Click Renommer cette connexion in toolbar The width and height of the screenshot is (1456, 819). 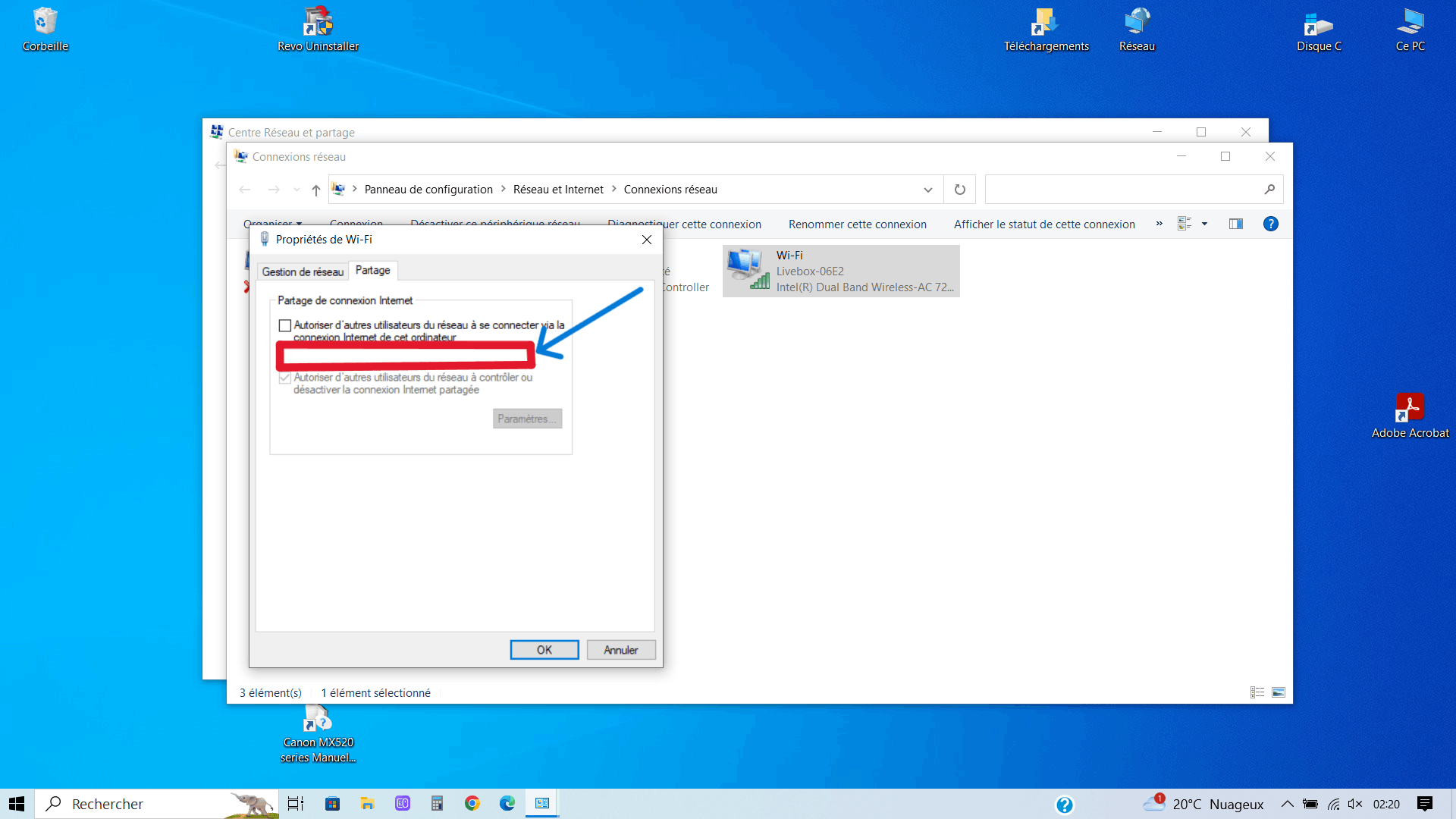point(857,224)
